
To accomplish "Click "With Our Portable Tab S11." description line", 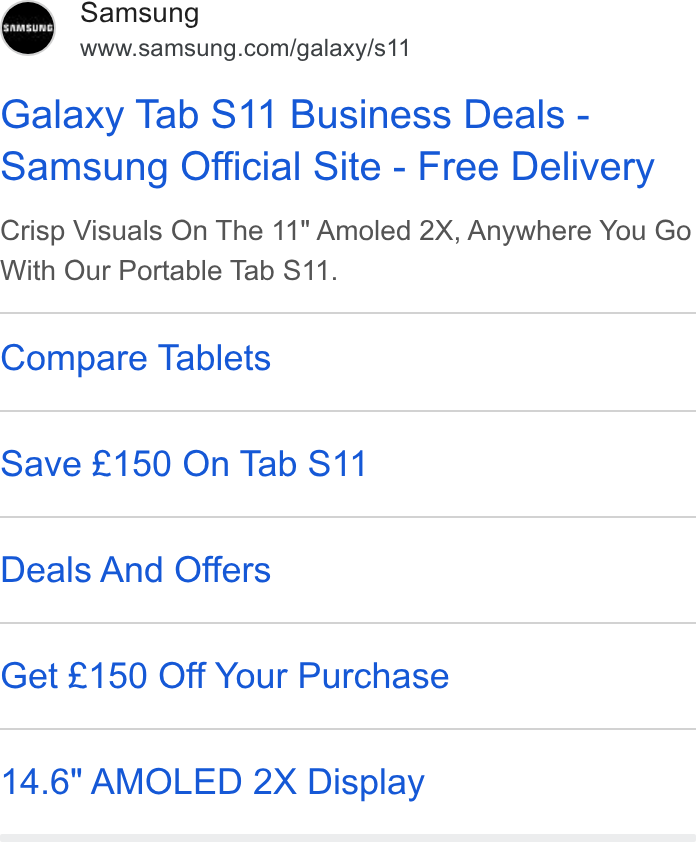I will 169,270.
